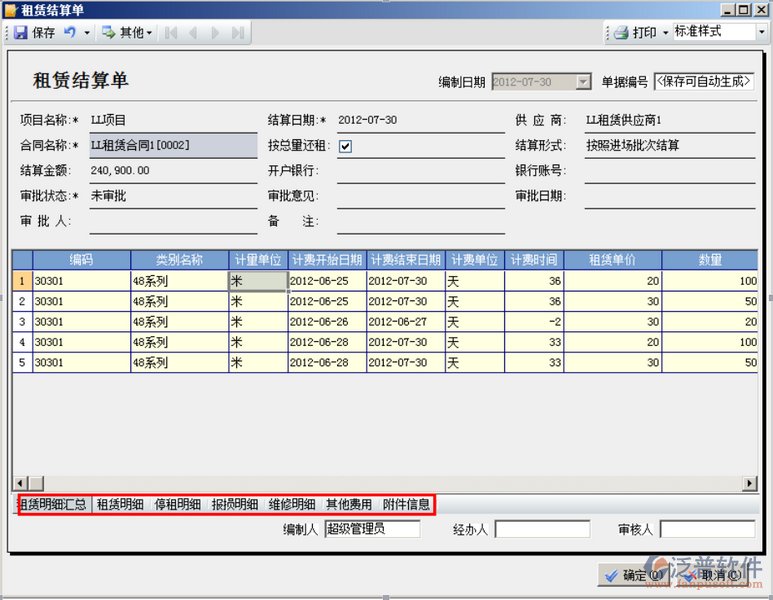The image size is (773, 600).
Task: Switch to the 租赁明细 tab
Action: point(119,505)
